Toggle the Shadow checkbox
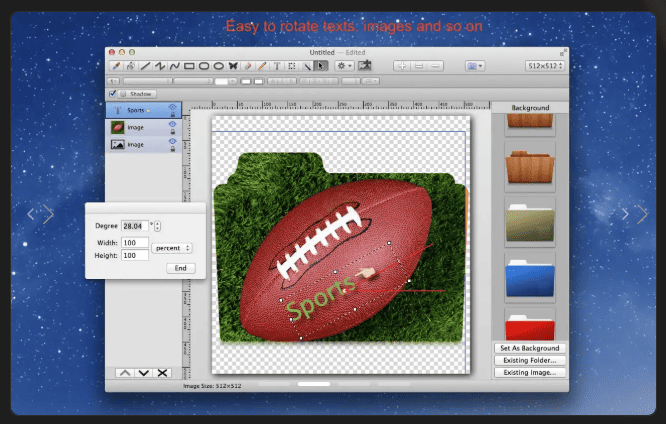666x424 pixels. coord(113,94)
